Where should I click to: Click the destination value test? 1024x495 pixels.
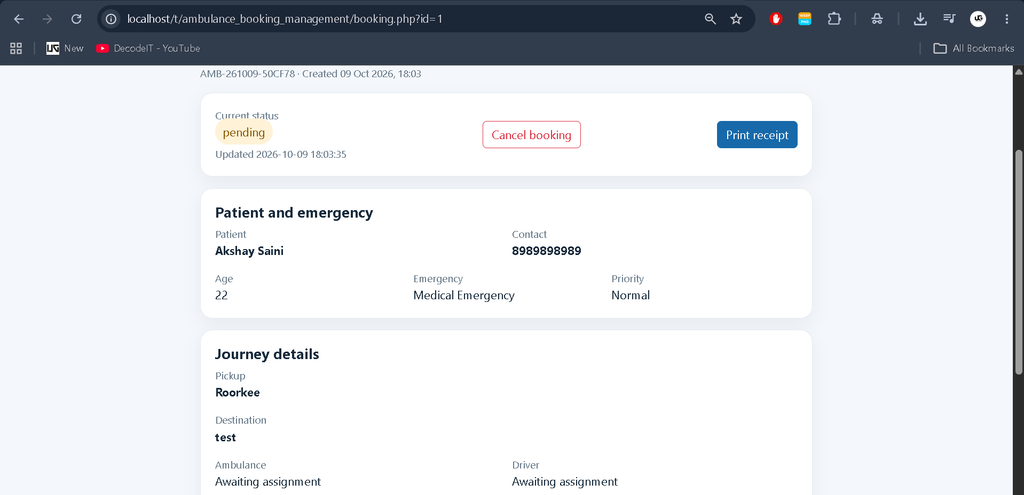point(225,438)
